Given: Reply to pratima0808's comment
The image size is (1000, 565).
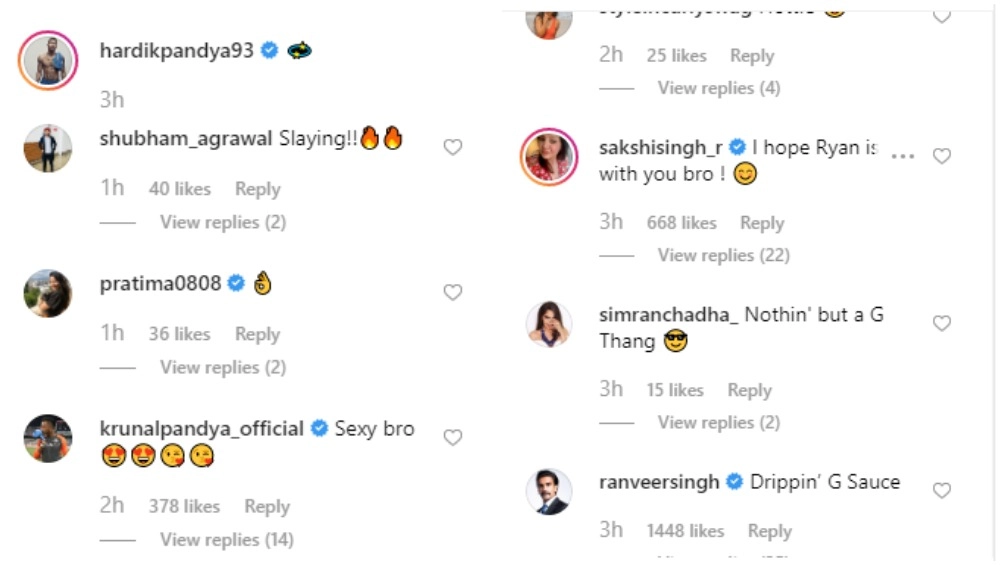Looking at the screenshot, I should pos(258,334).
